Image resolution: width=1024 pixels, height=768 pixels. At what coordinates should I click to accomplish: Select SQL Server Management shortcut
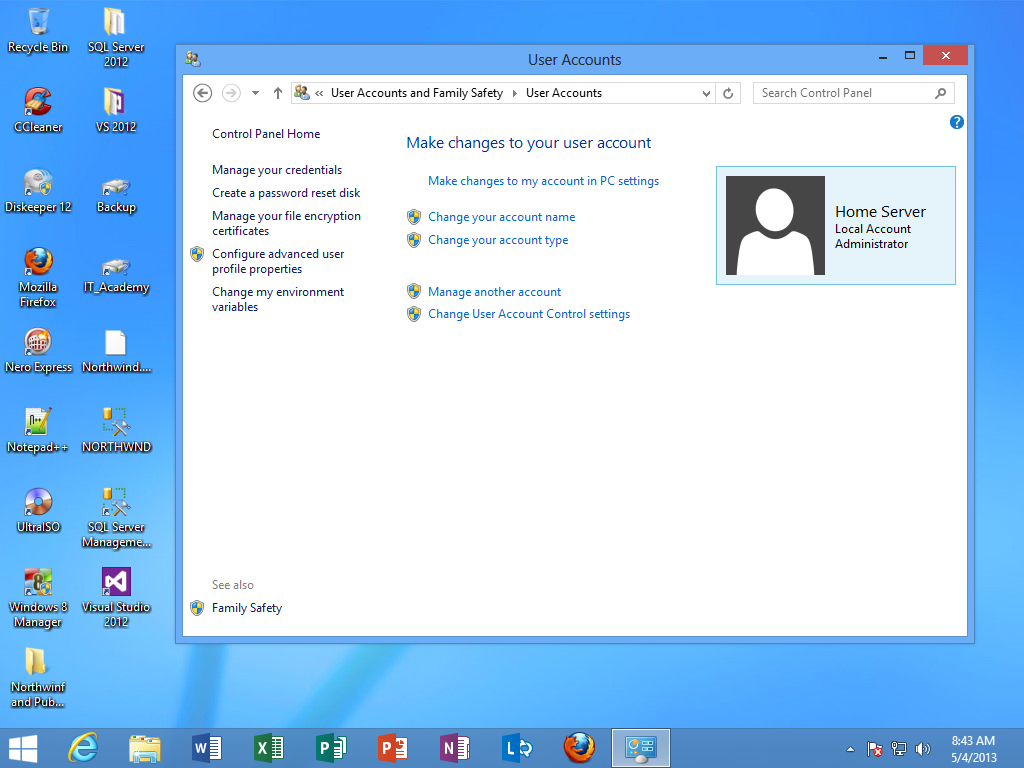click(116, 518)
